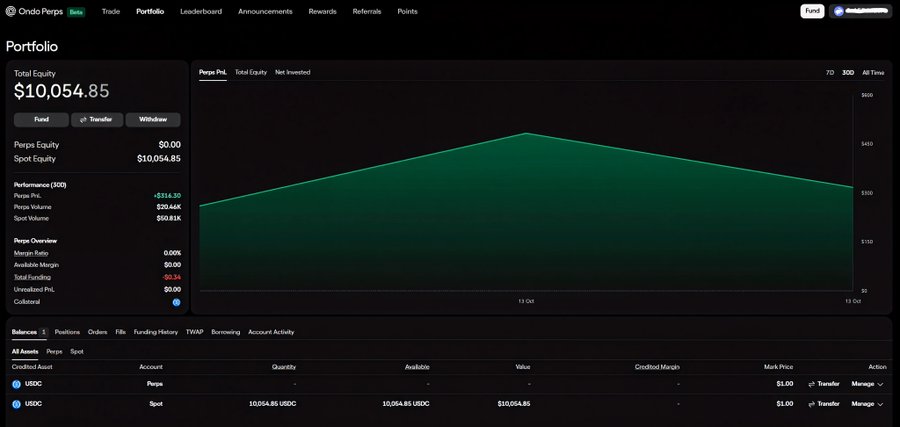Open the Referrals page
The height and width of the screenshot is (427, 900).
coord(367,11)
